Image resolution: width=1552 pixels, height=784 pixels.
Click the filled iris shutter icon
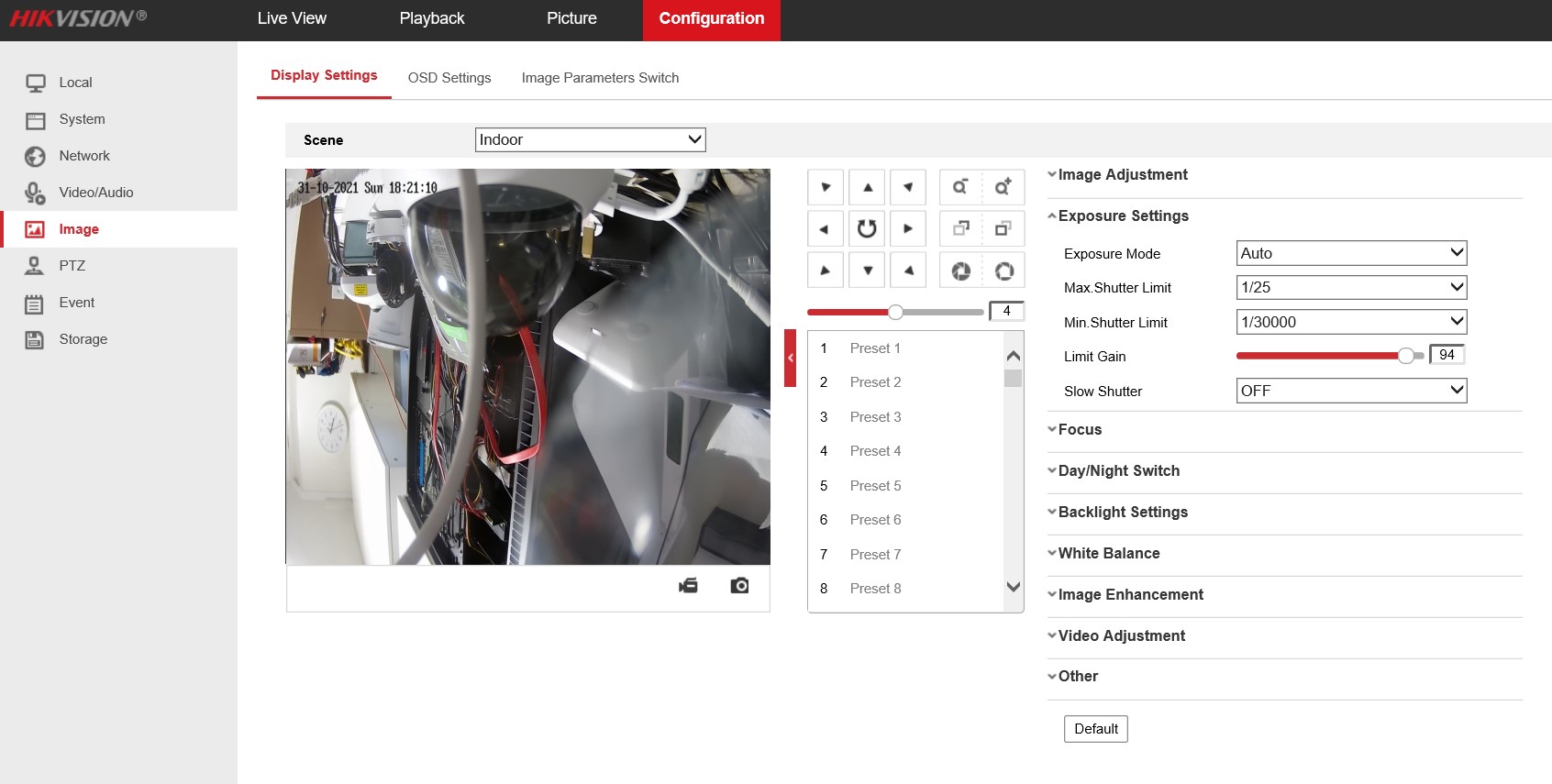coord(960,271)
